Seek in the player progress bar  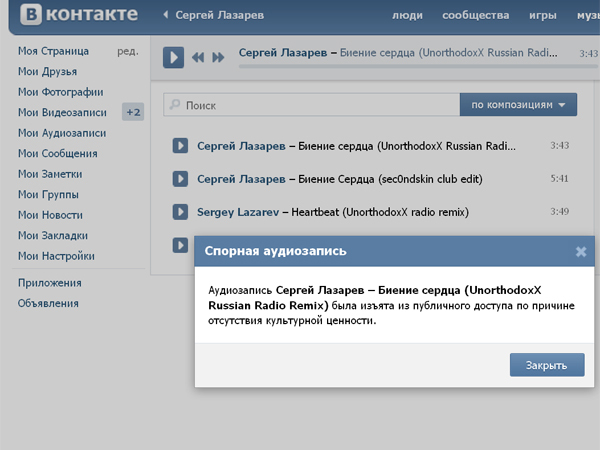pyautogui.click(x=400, y=67)
